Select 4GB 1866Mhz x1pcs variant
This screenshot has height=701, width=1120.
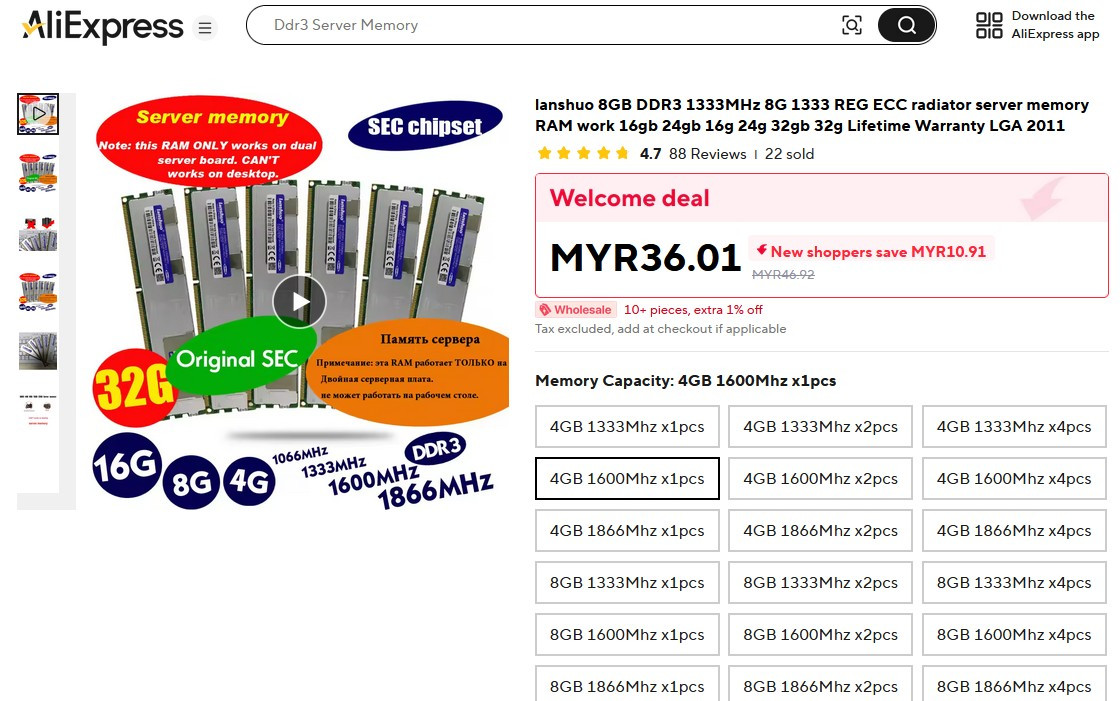point(627,531)
